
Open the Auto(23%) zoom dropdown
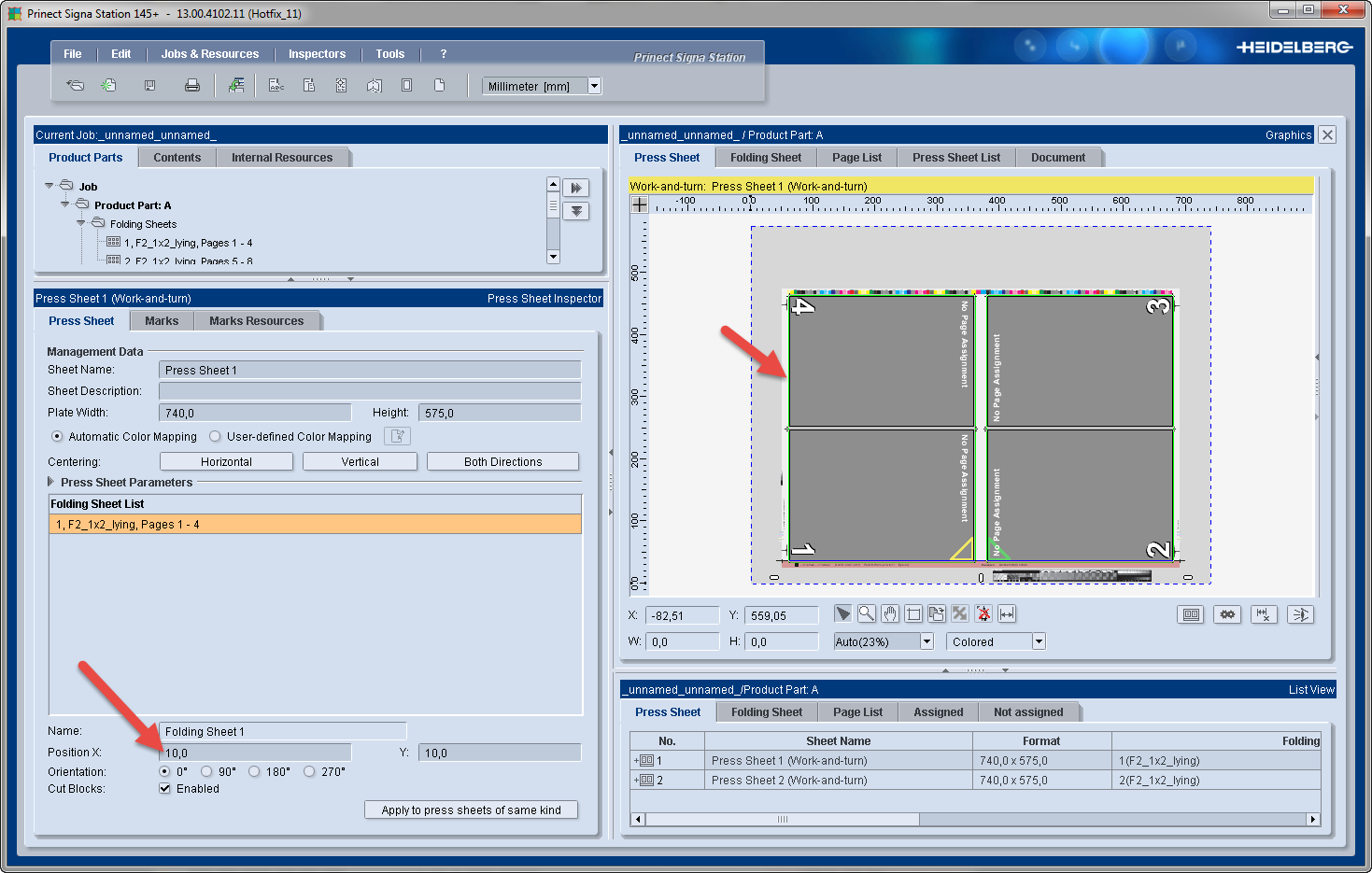[926, 641]
